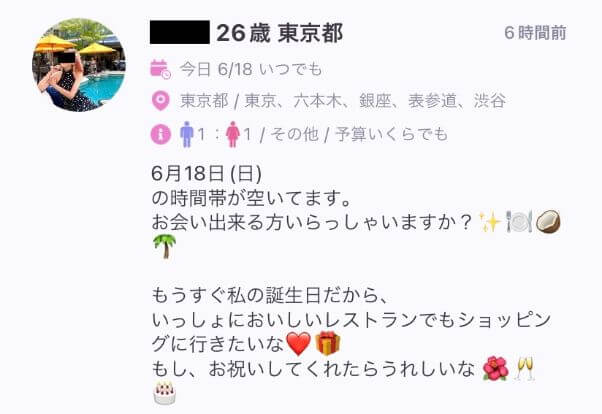602x414 pixels.
Task: Click the champagne glasses emoji
Action: click(524, 369)
